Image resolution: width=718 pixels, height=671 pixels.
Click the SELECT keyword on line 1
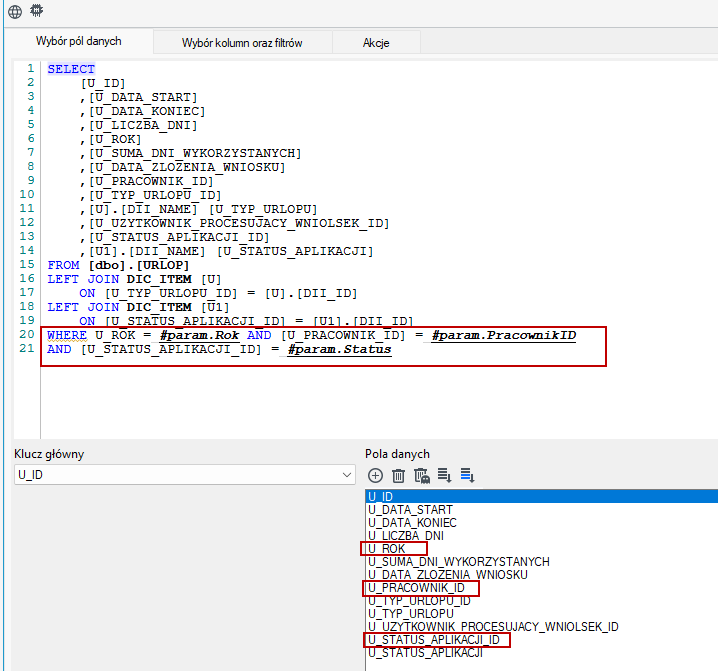(x=71, y=69)
